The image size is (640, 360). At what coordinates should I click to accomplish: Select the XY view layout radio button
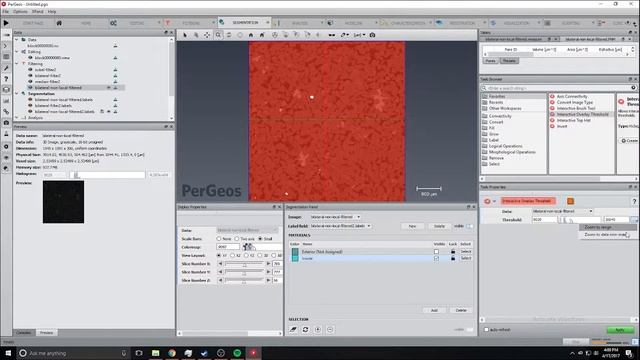click(219, 256)
